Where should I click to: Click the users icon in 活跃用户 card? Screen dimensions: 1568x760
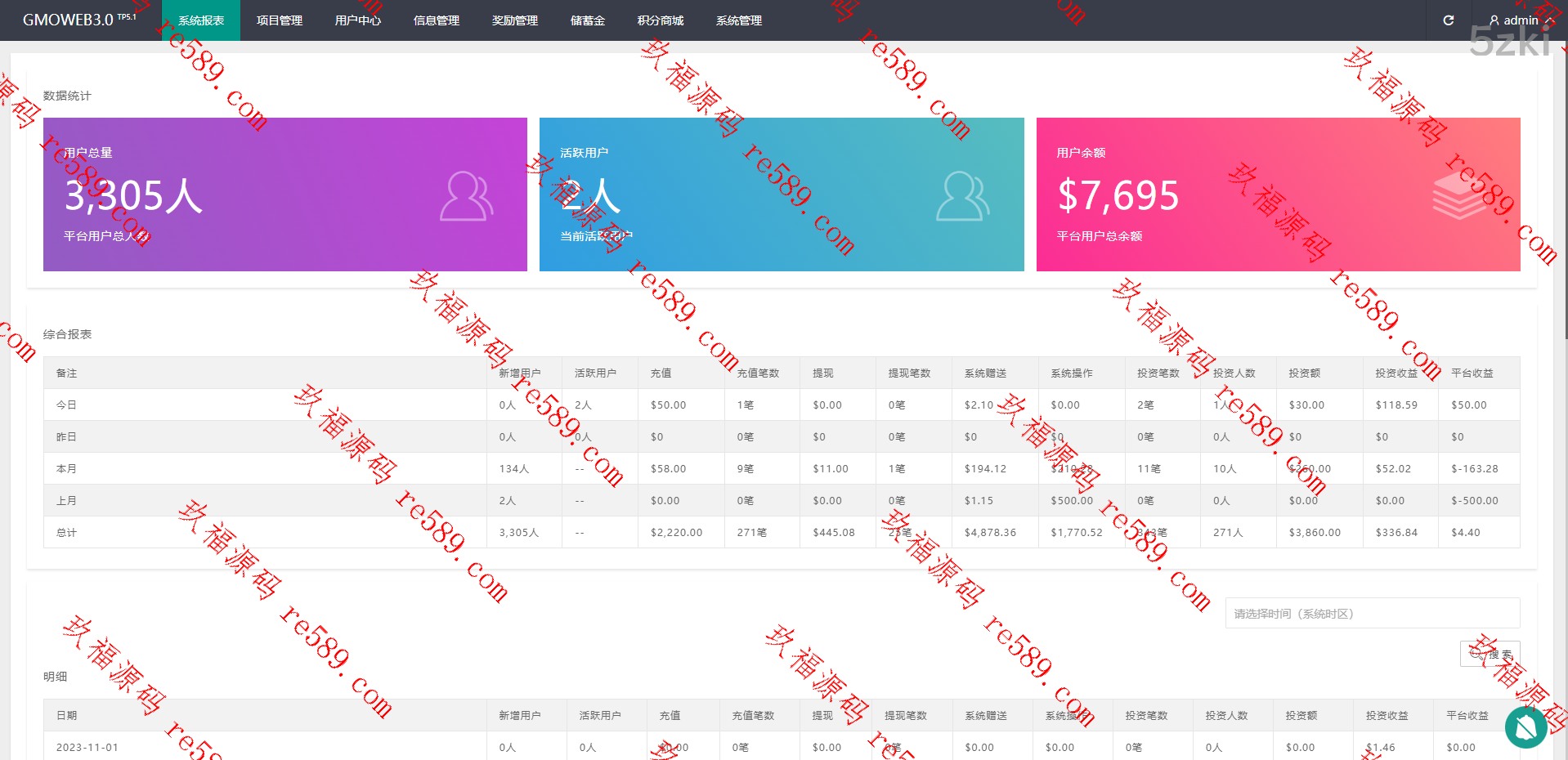pos(962,196)
